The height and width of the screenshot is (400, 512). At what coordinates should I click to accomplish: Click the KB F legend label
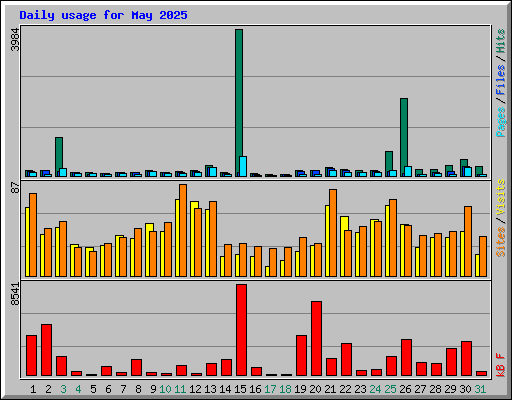[x=501, y=365]
